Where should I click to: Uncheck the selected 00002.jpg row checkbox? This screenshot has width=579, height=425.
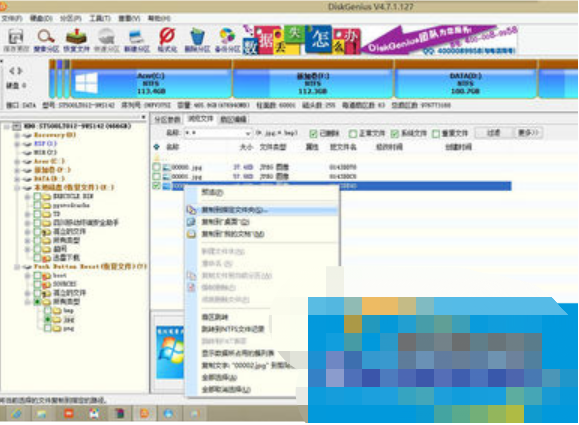point(157,186)
